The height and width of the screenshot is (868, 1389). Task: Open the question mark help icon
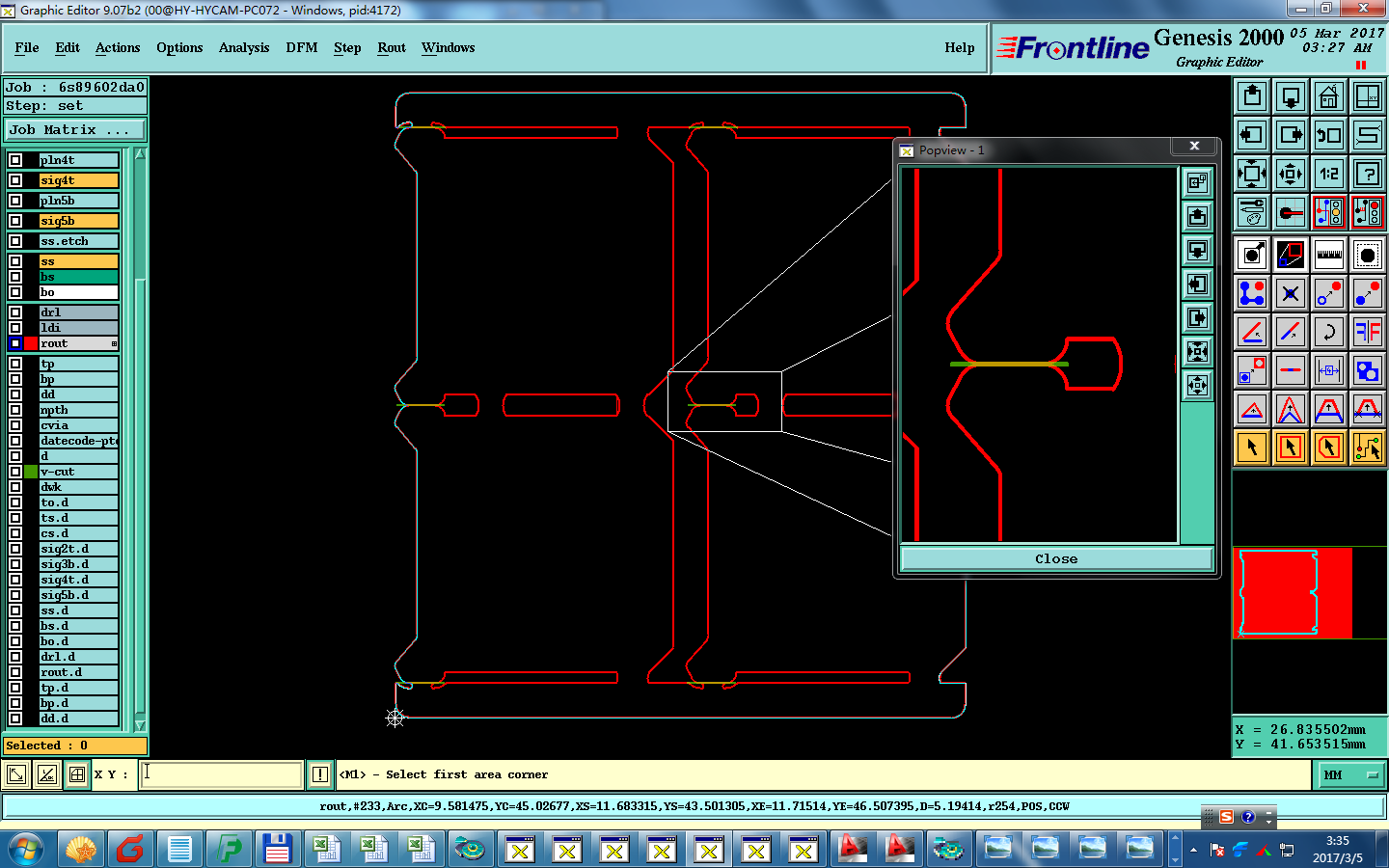point(1367,174)
